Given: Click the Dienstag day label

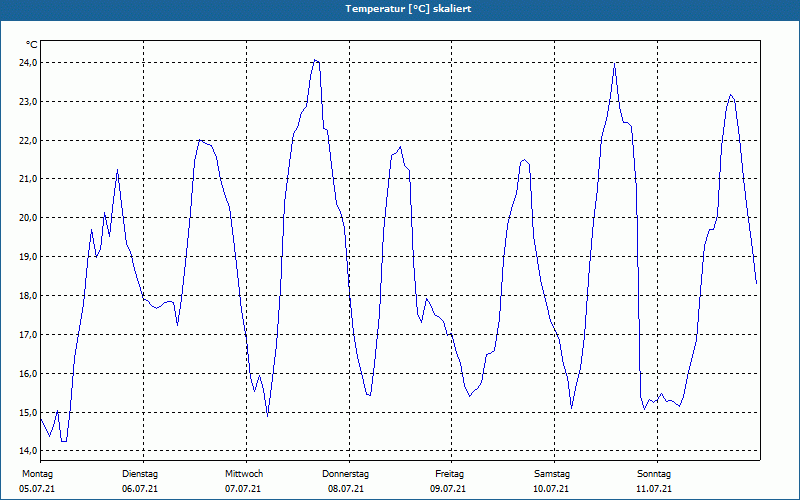Looking at the screenshot, I should click(140, 474).
